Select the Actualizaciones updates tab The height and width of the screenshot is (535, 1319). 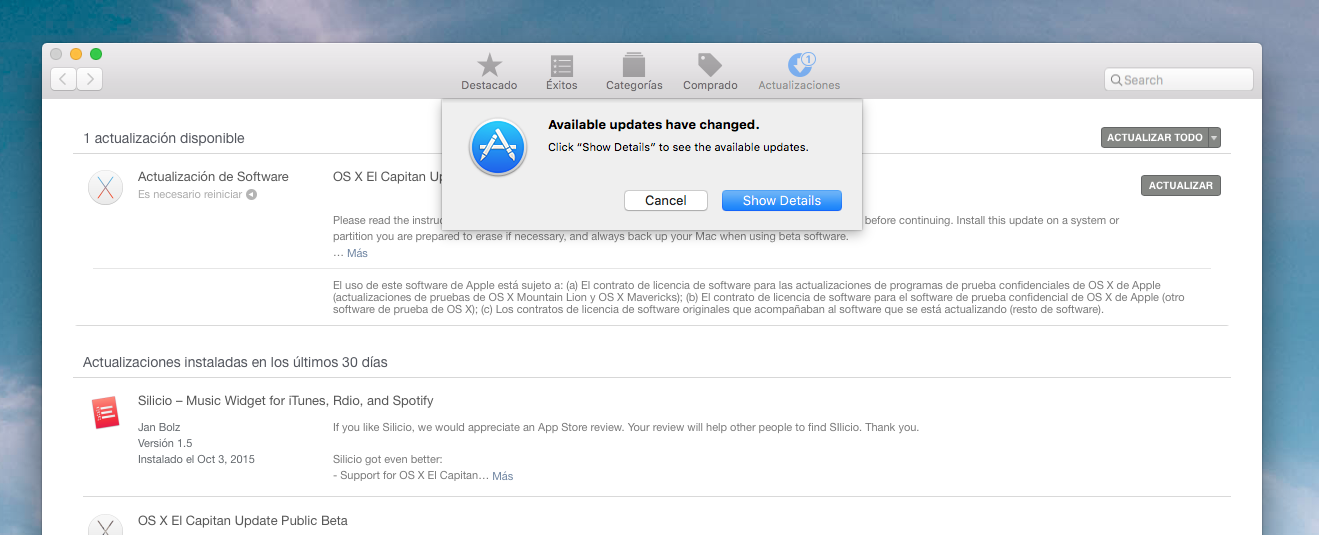pyautogui.click(x=799, y=72)
